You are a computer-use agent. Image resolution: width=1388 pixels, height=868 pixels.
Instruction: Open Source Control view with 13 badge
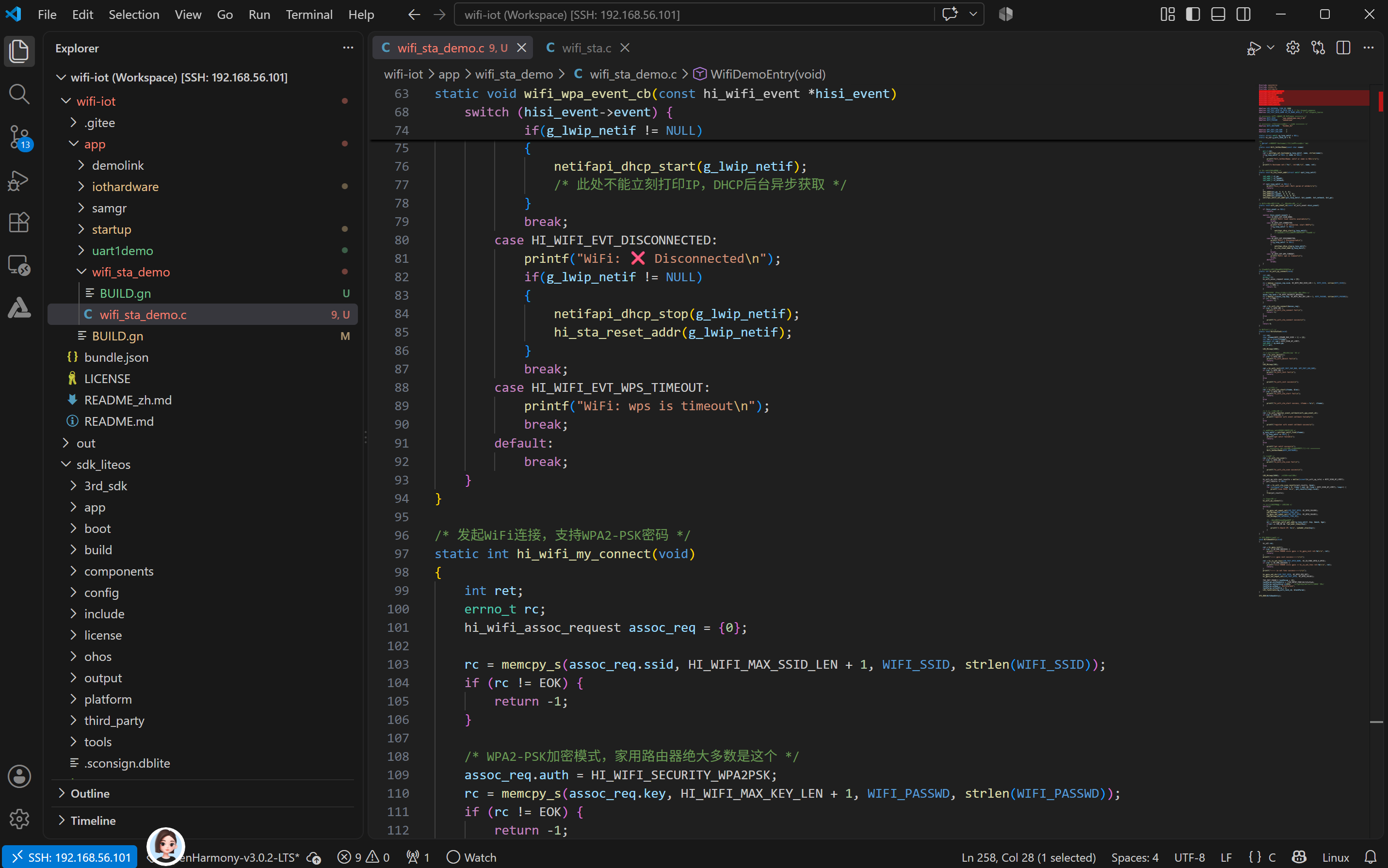click(19, 137)
